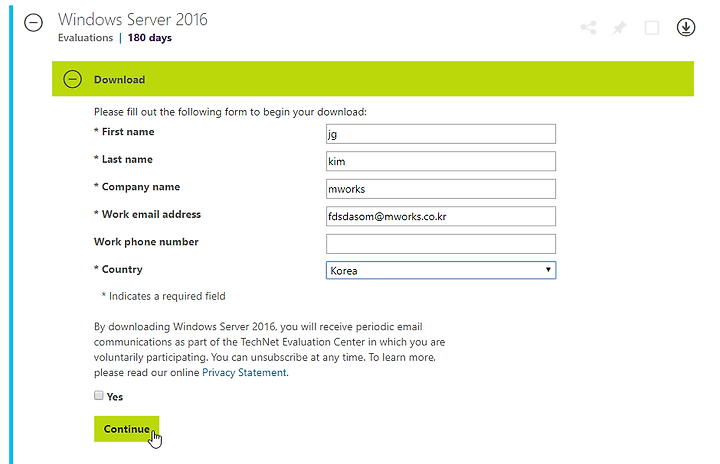Click the '* Work email address' label

click(x=147, y=214)
